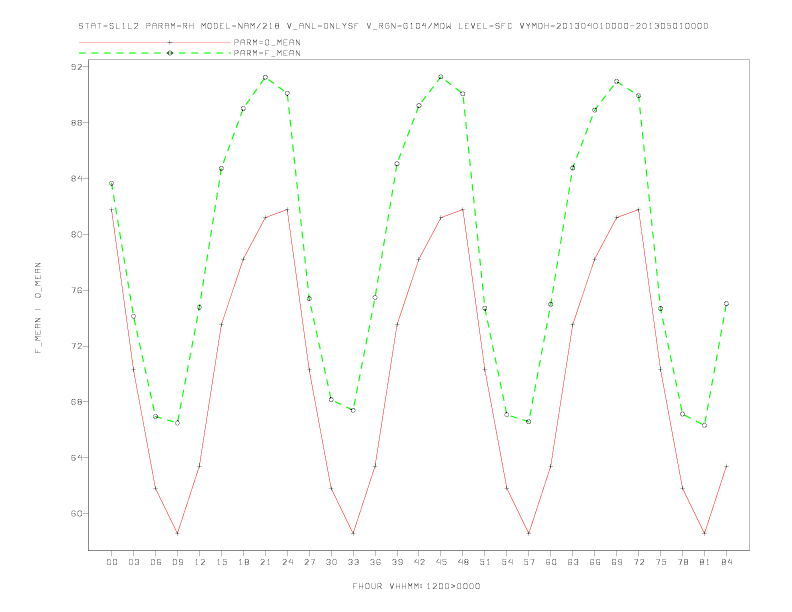Click the y-axis tick label 92
Image resolution: width=792 pixels, height=612 pixels.
(x=76, y=67)
